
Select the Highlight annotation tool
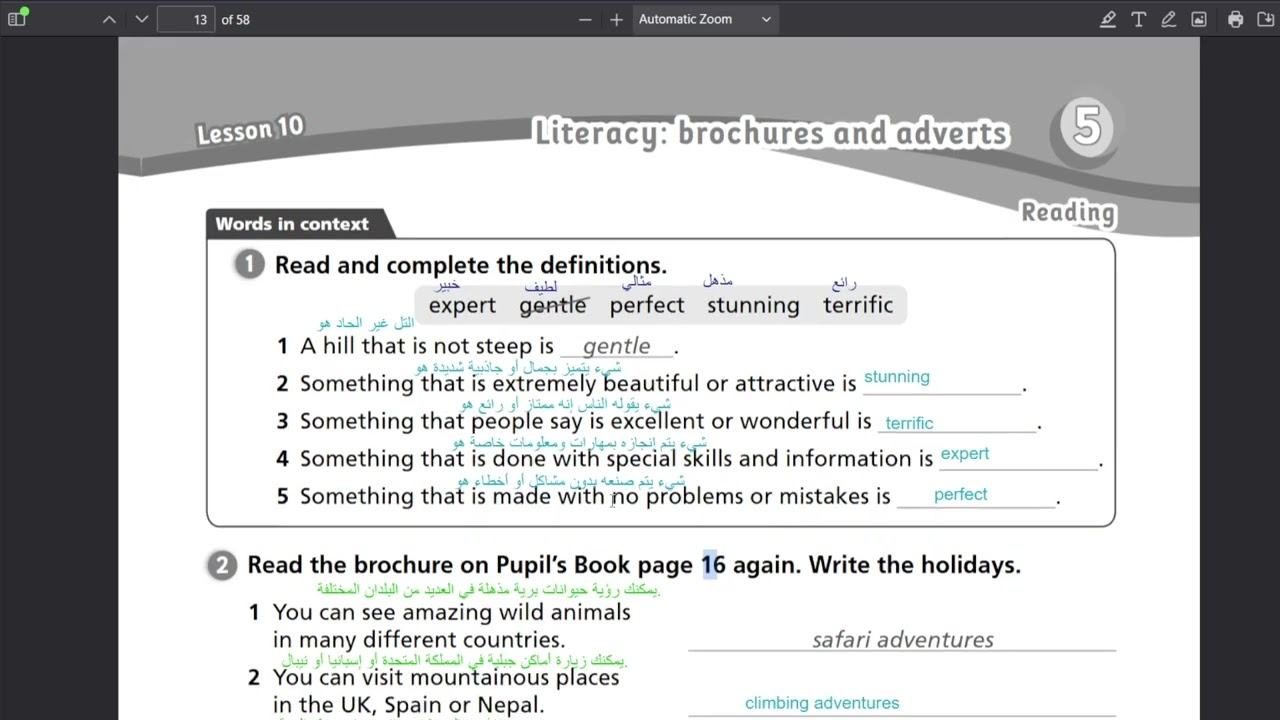tap(1108, 19)
